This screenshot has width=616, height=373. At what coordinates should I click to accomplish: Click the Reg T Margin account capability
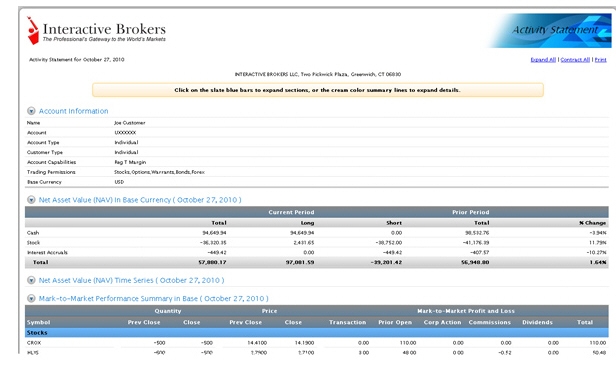pos(130,162)
